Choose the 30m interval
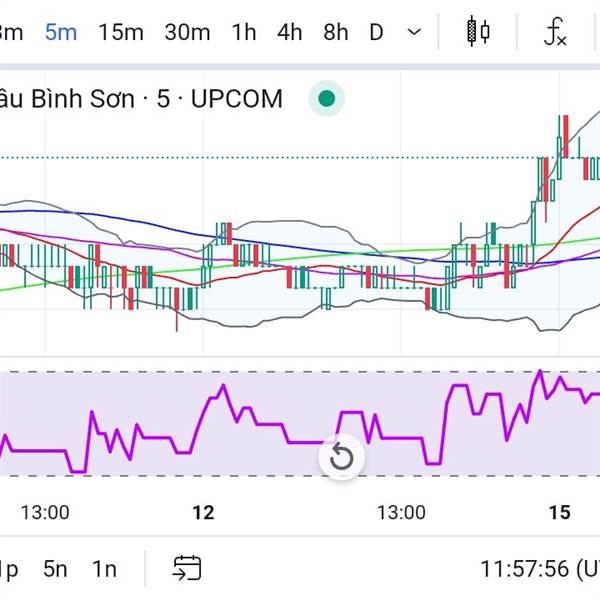This screenshot has width=600, height=600. [x=187, y=32]
